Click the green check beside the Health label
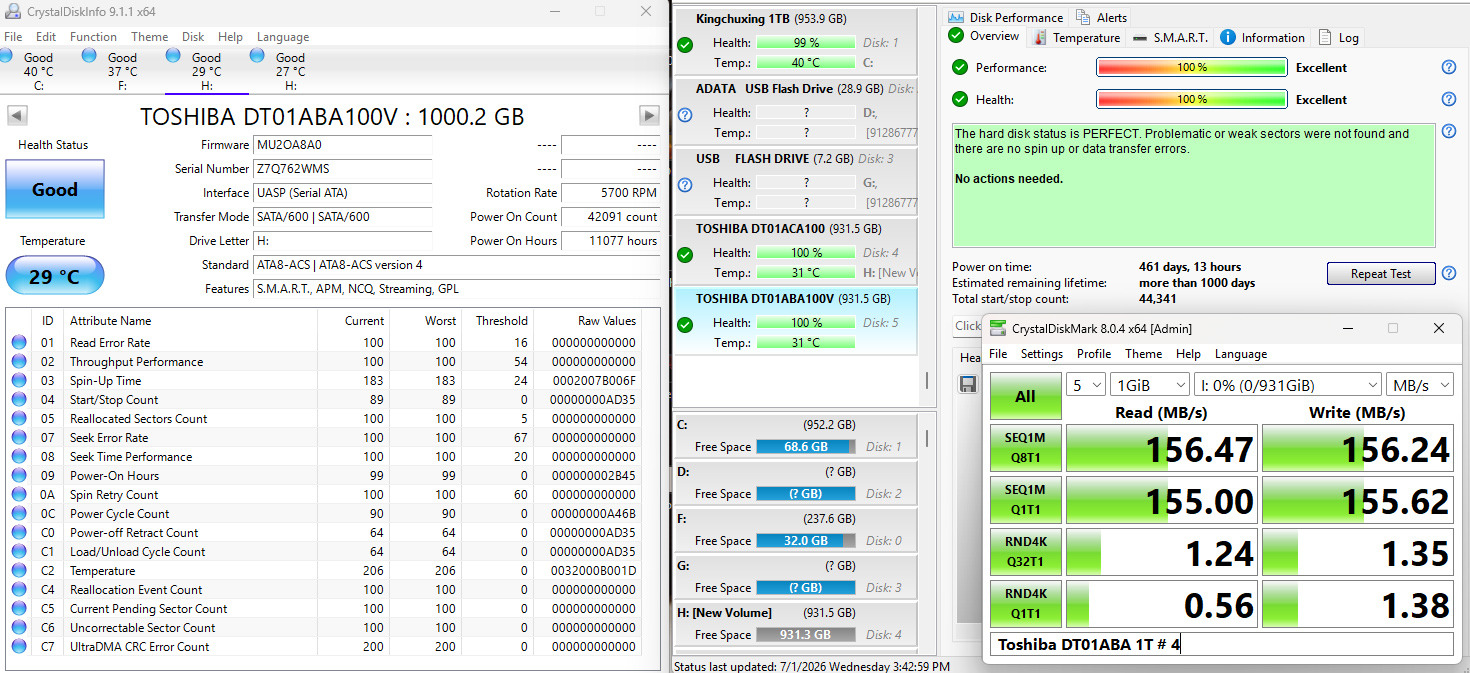Screen dimensions: 1470x673 coord(960,99)
